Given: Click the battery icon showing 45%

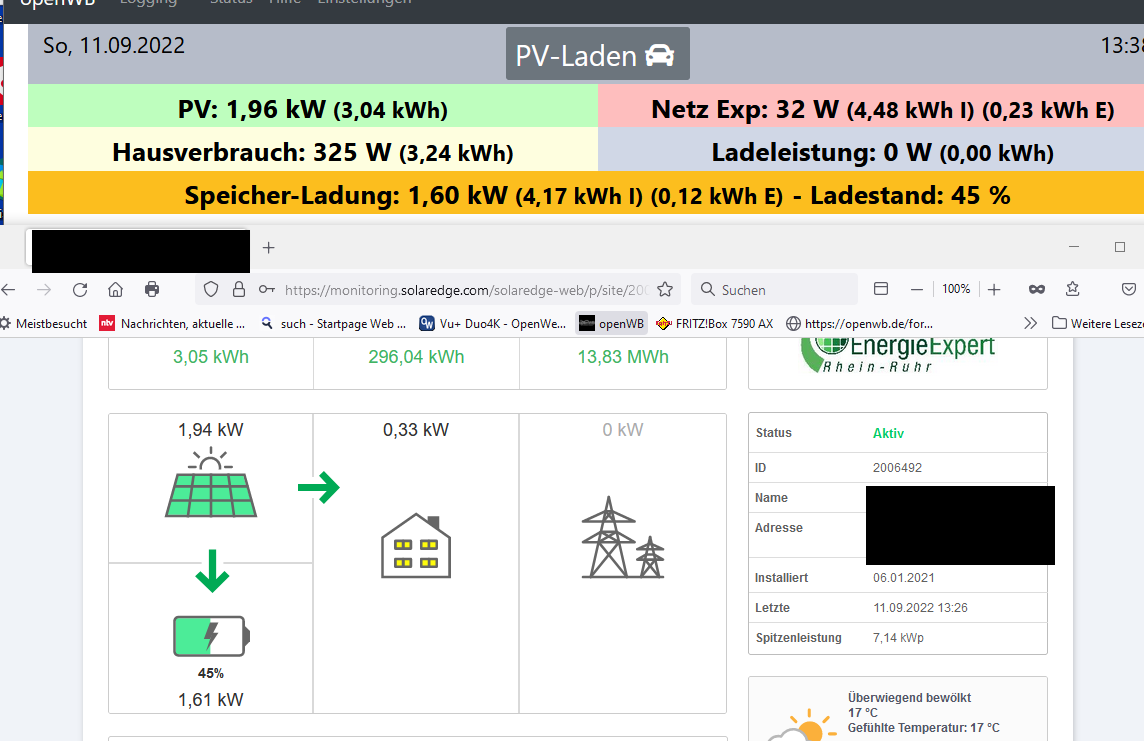Looking at the screenshot, I should [211, 636].
